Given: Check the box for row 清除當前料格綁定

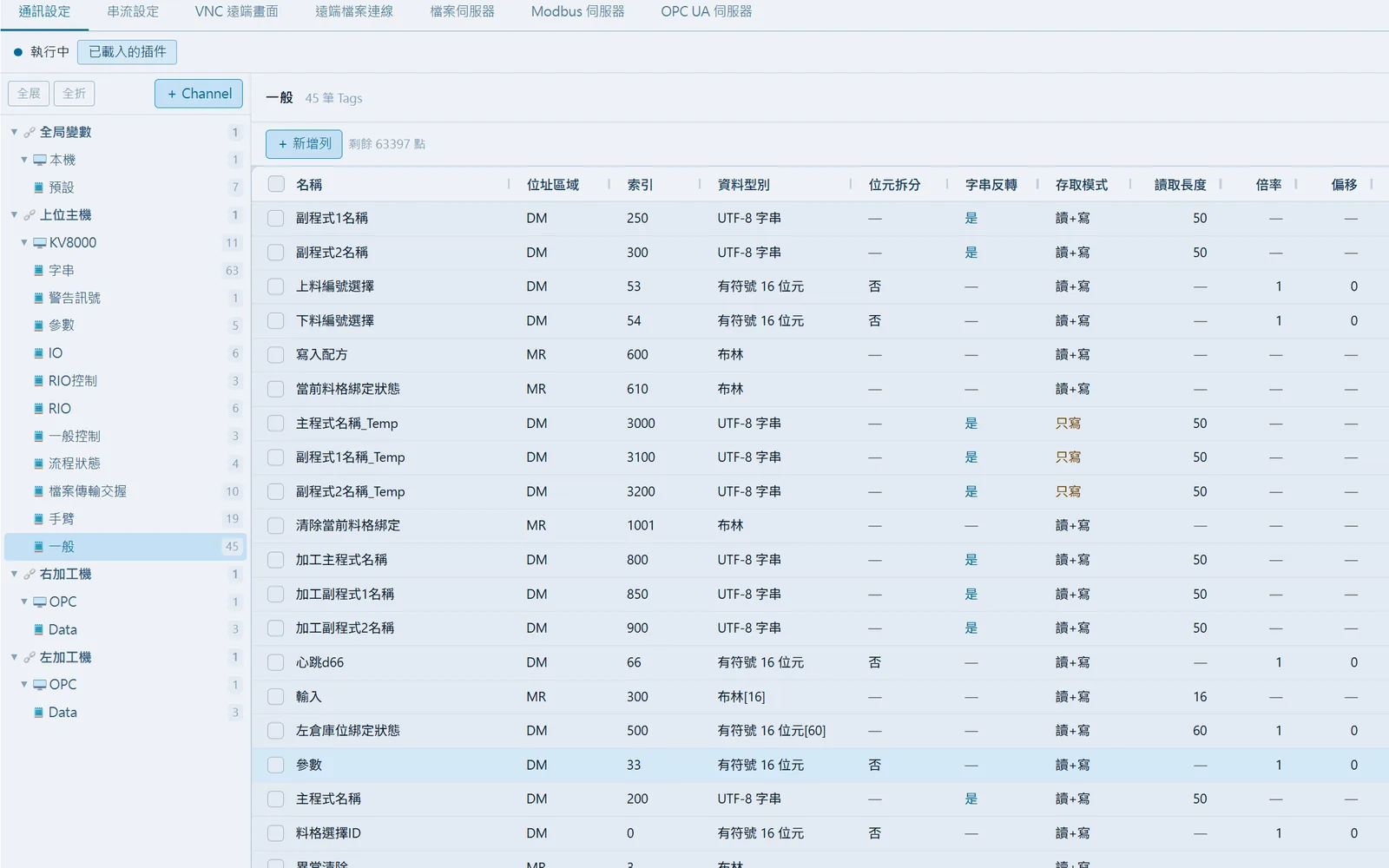Looking at the screenshot, I should pyautogui.click(x=276, y=526).
